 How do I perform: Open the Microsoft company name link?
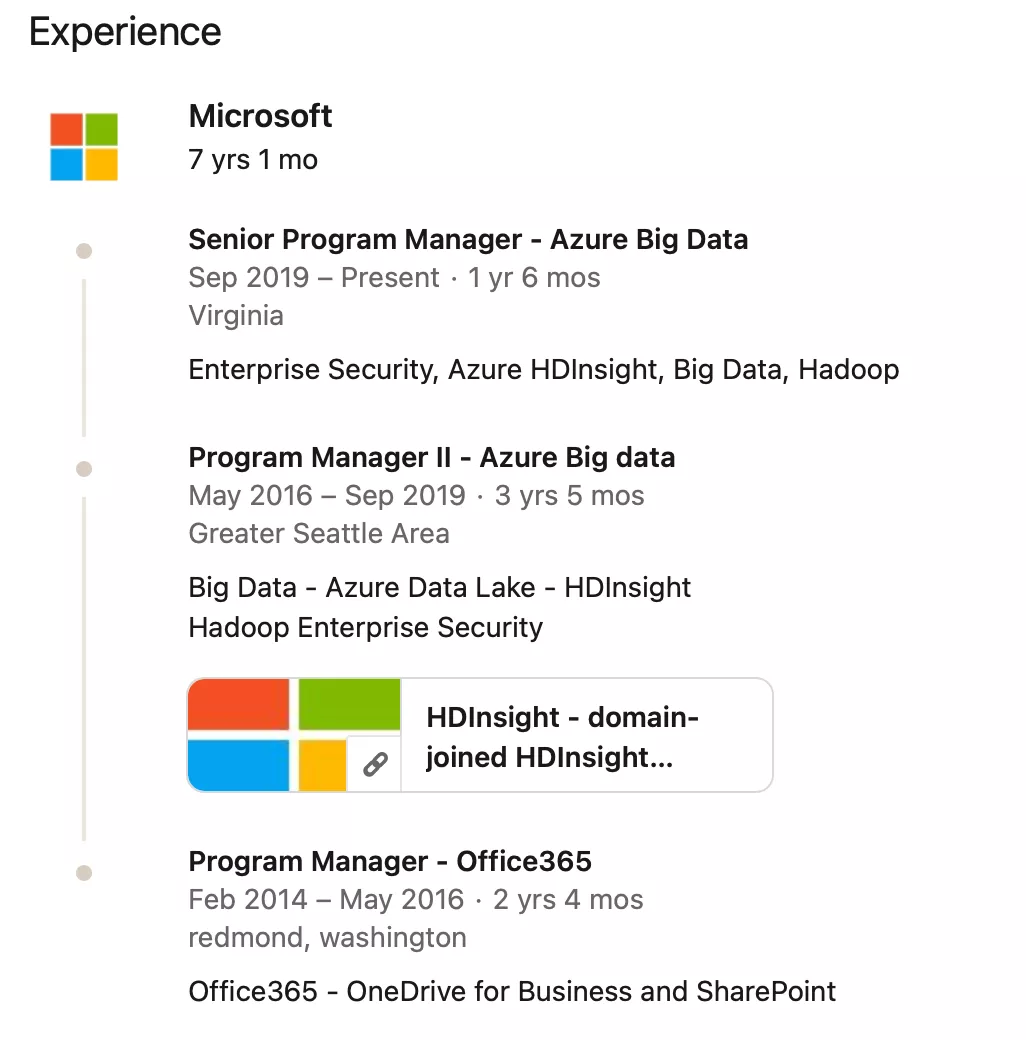[x=260, y=116]
